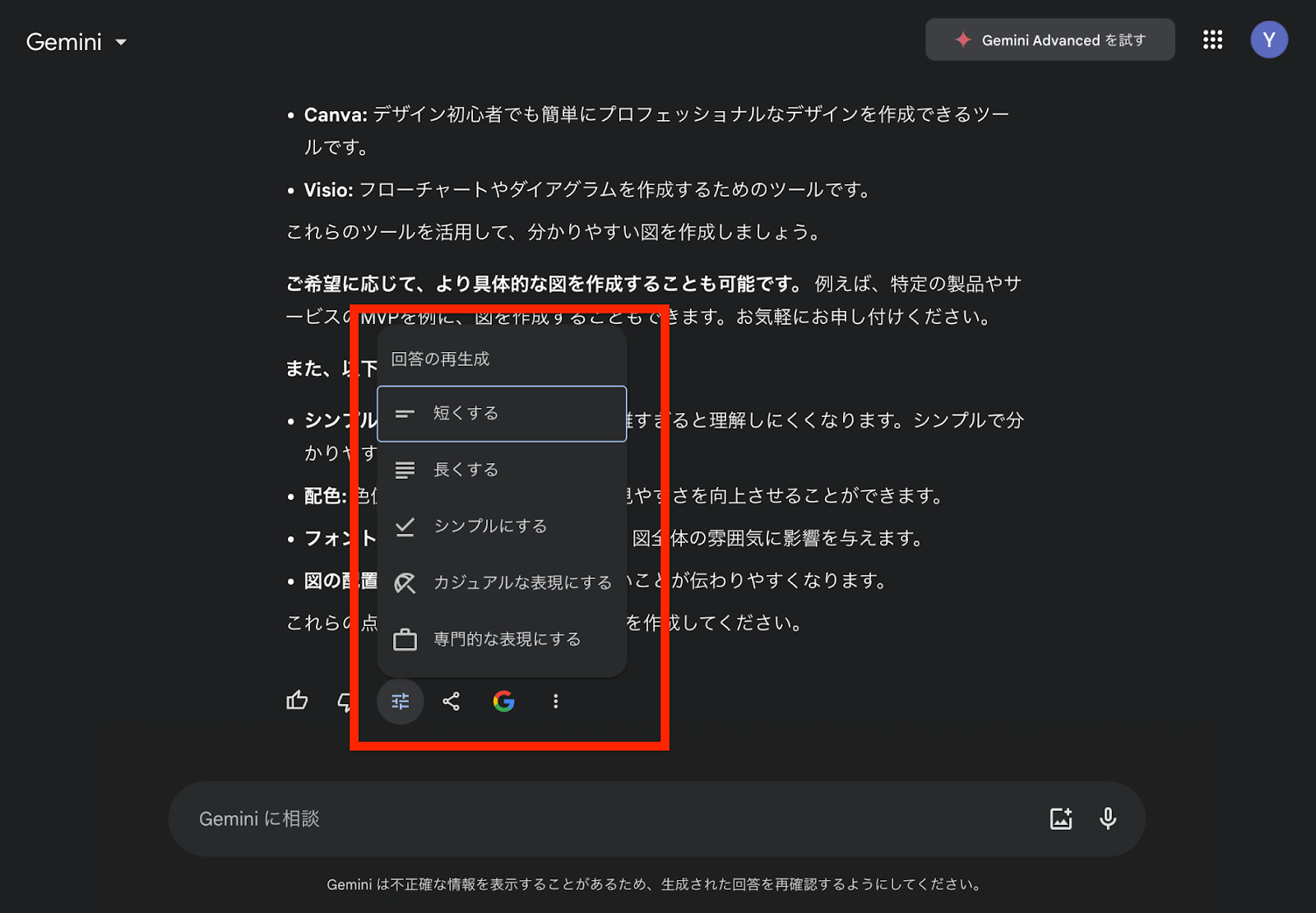Click the upload image icon
Image resolution: width=1316 pixels, height=913 pixels.
point(1061,818)
